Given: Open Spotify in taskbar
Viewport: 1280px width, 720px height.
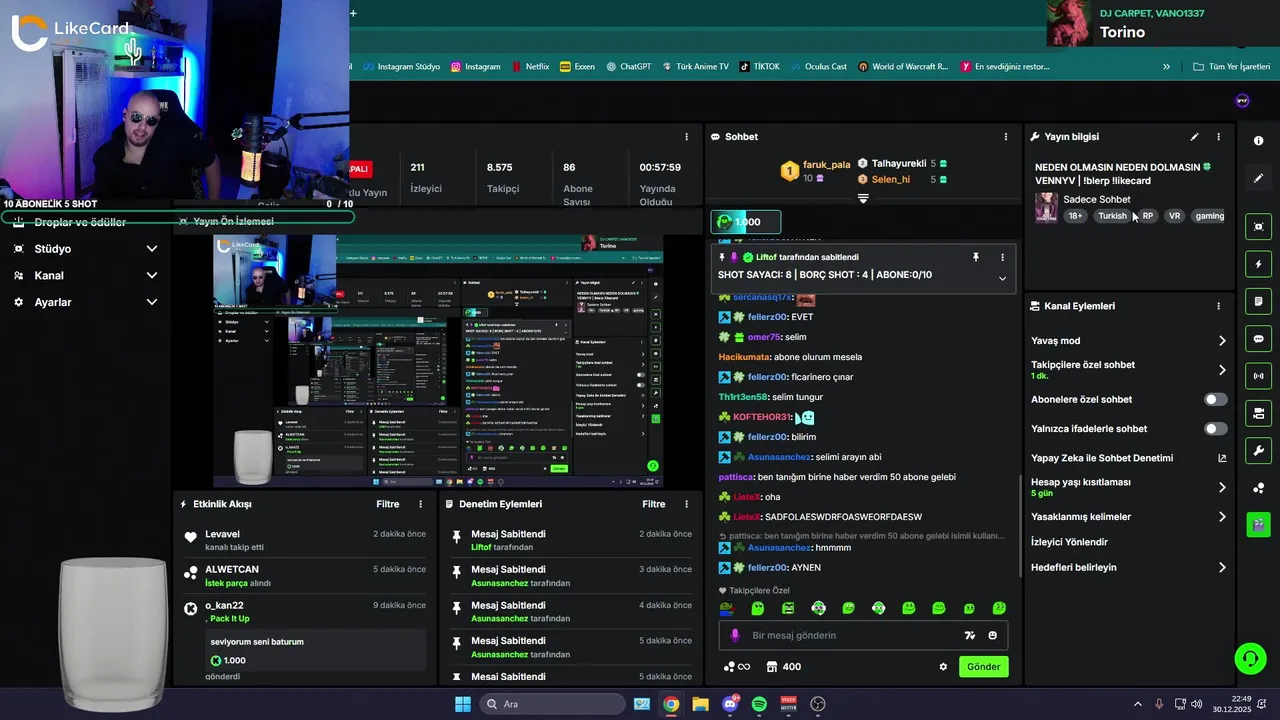Looking at the screenshot, I should point(759,704).
